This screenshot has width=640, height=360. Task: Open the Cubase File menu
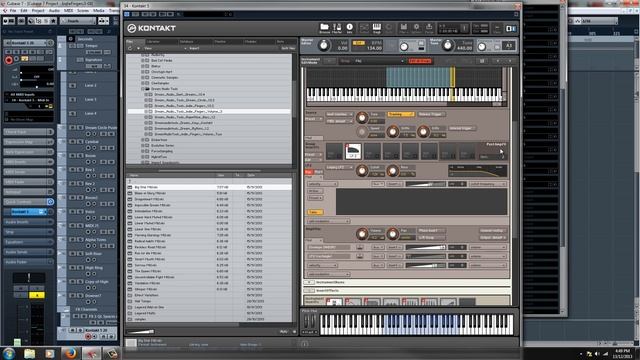point(13,11)
